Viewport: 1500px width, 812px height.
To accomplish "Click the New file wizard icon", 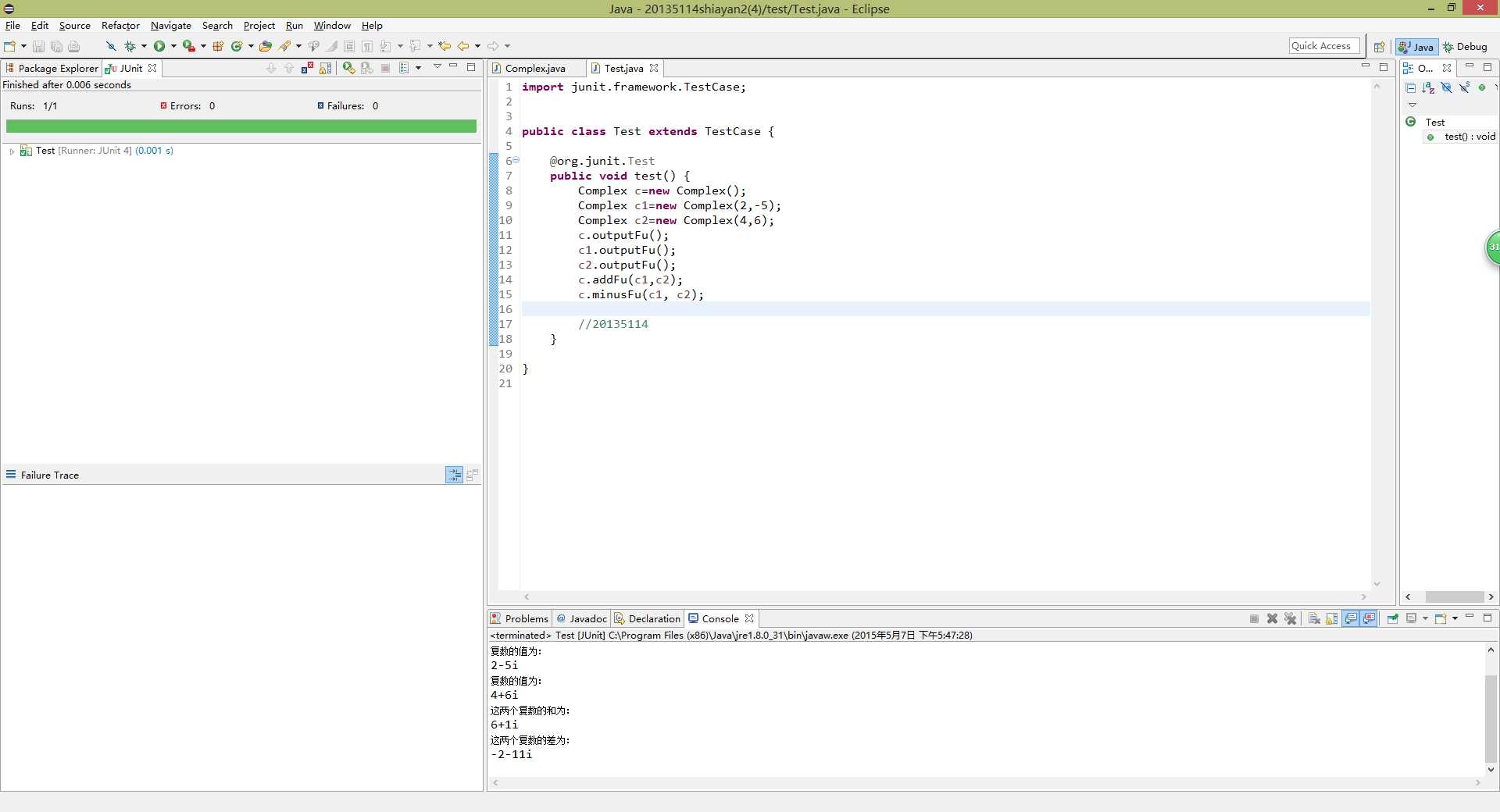I will (9, 46).
